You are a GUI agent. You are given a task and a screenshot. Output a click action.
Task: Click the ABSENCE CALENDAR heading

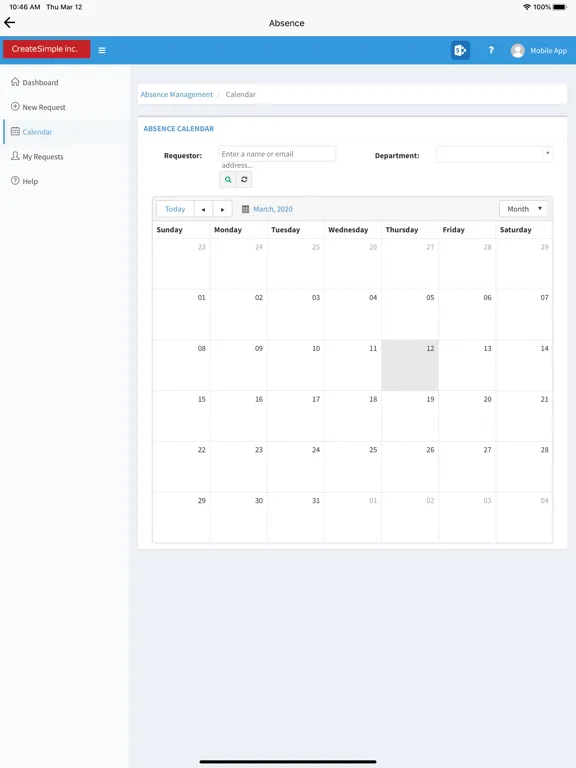(x=179, y=129)
